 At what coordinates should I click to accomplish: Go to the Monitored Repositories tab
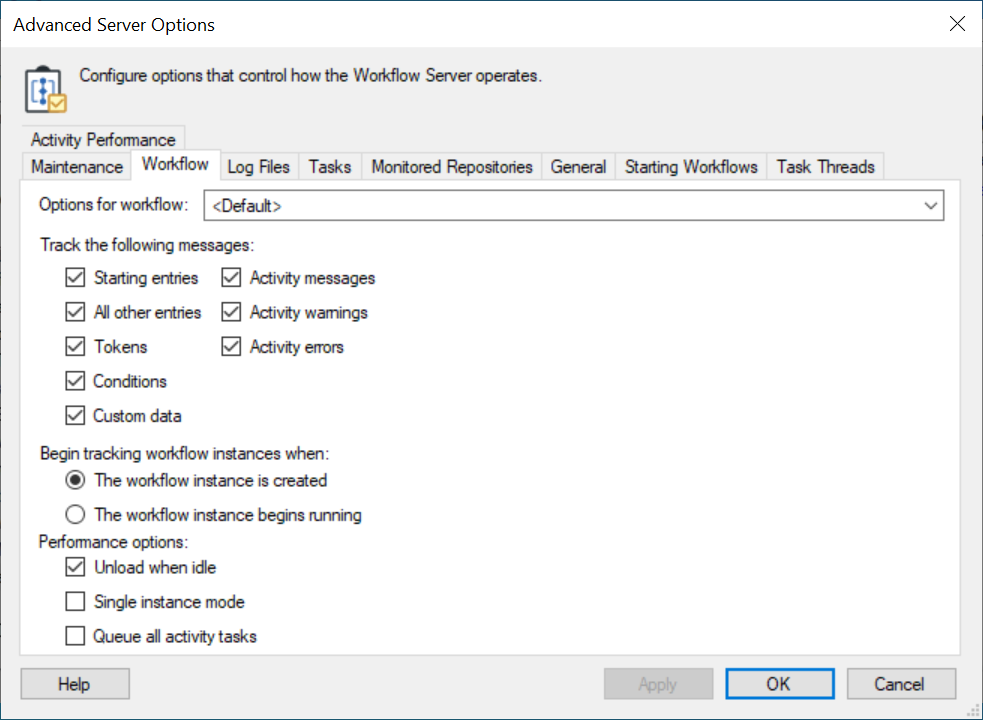coord(451,167)
